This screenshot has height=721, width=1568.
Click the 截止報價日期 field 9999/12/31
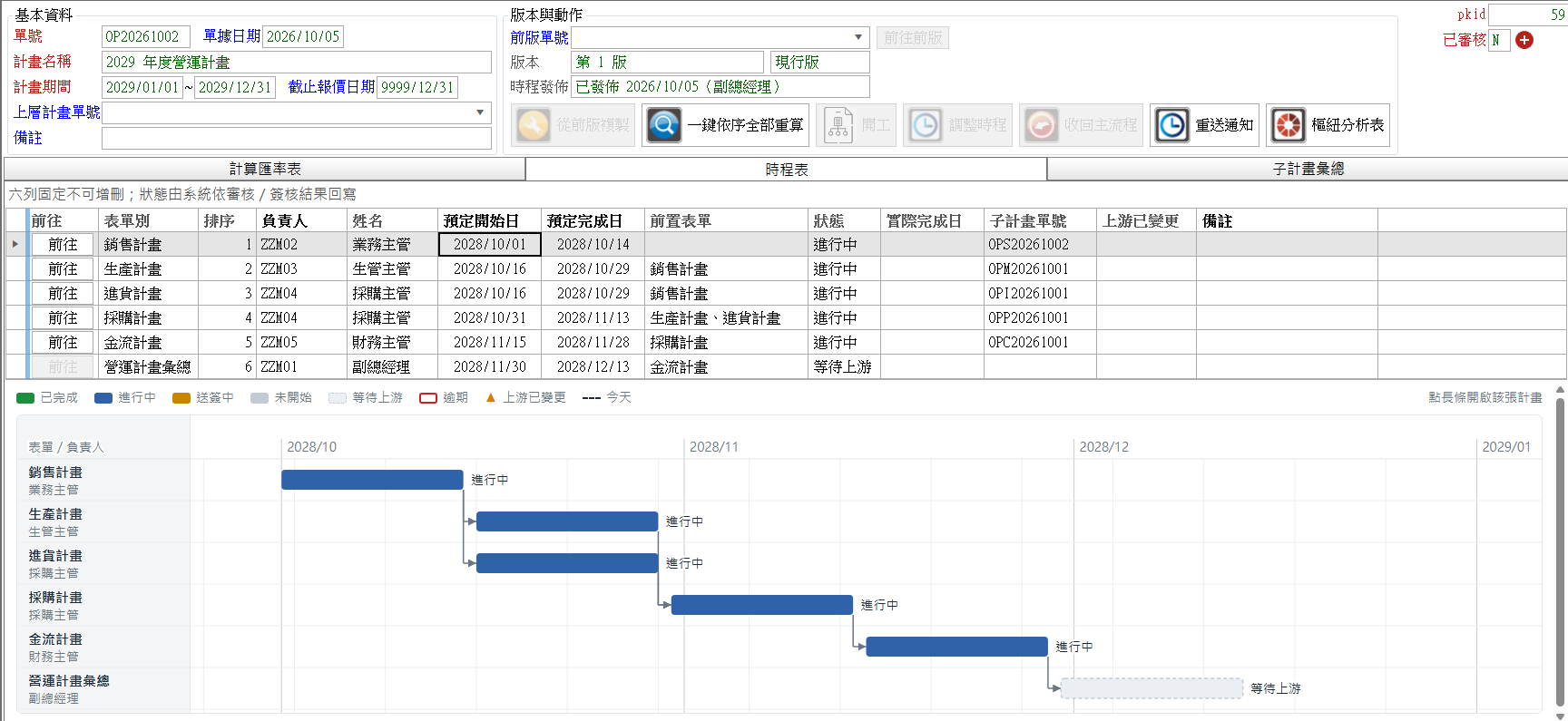pyautogui.click(x=417, y=87)
